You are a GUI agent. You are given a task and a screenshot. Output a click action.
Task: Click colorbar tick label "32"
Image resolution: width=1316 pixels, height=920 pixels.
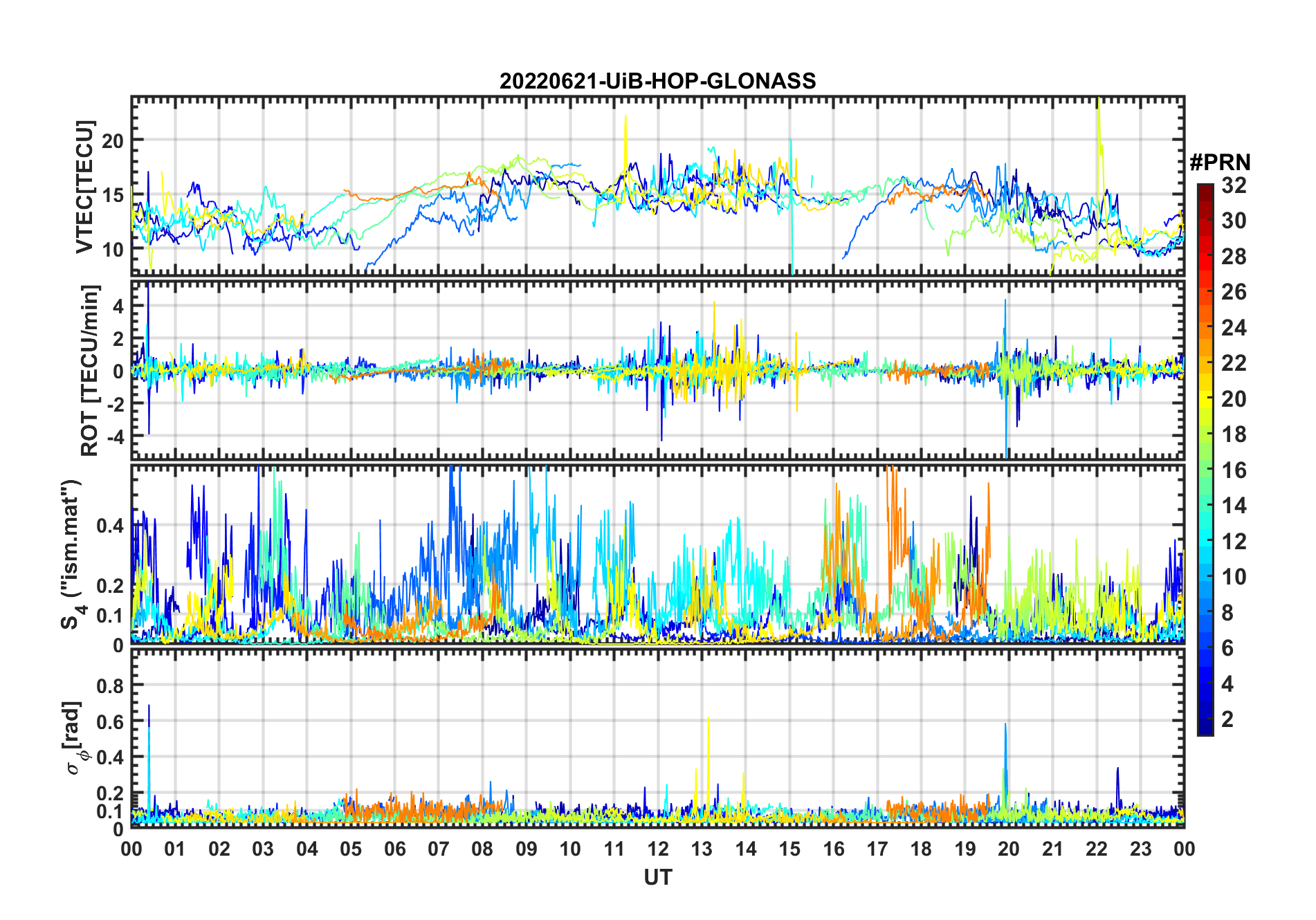click(x=1234, y=185)
